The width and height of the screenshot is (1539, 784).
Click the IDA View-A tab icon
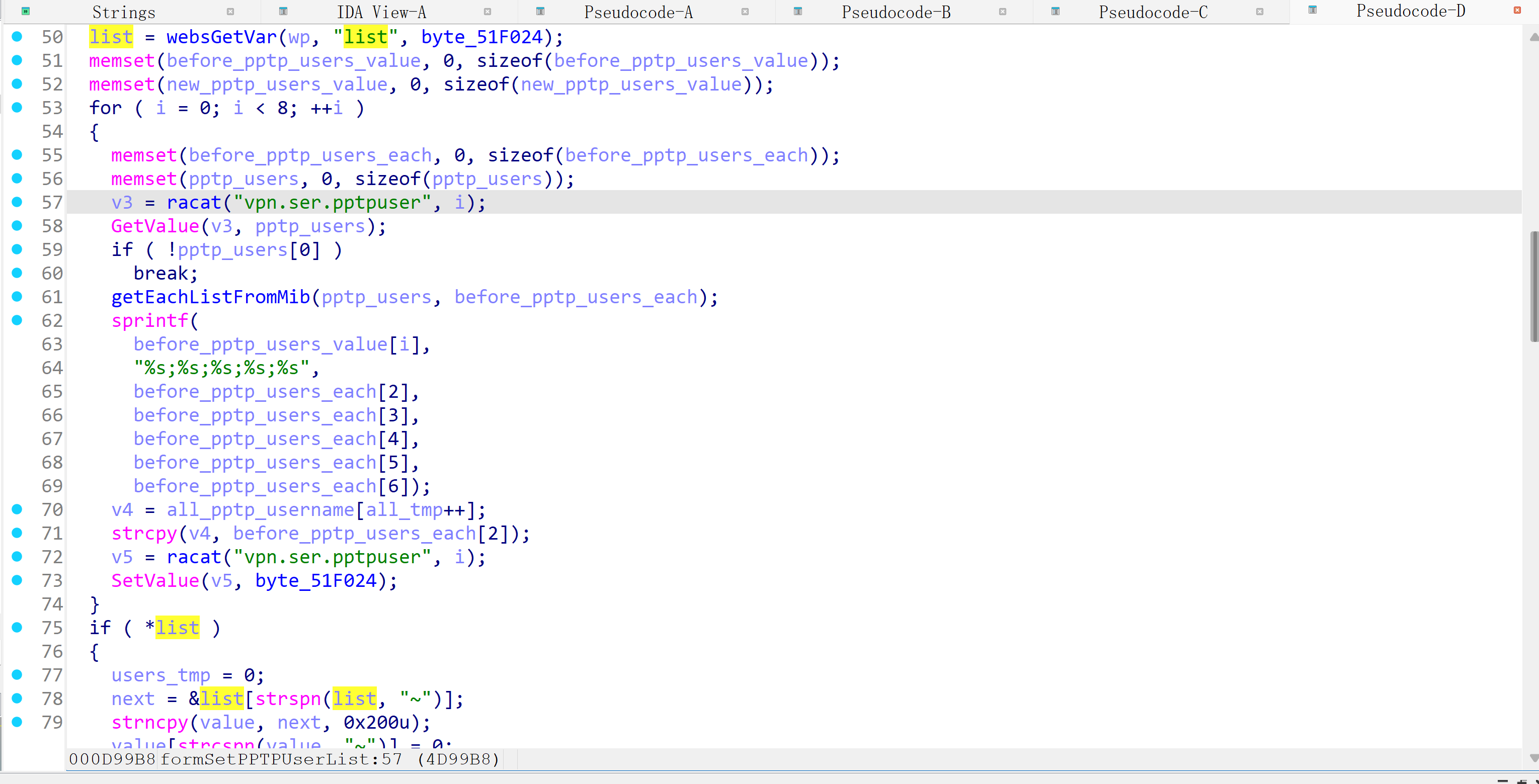(283, 12)
